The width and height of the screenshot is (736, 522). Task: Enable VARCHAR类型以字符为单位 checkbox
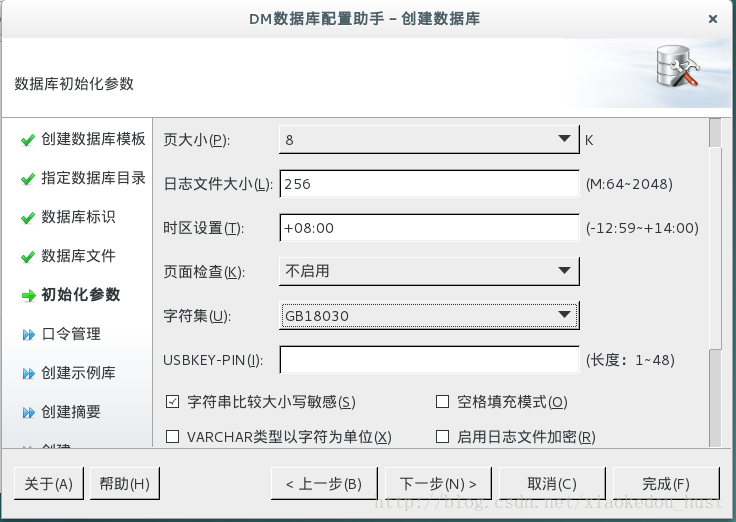(x=172, y=437)
